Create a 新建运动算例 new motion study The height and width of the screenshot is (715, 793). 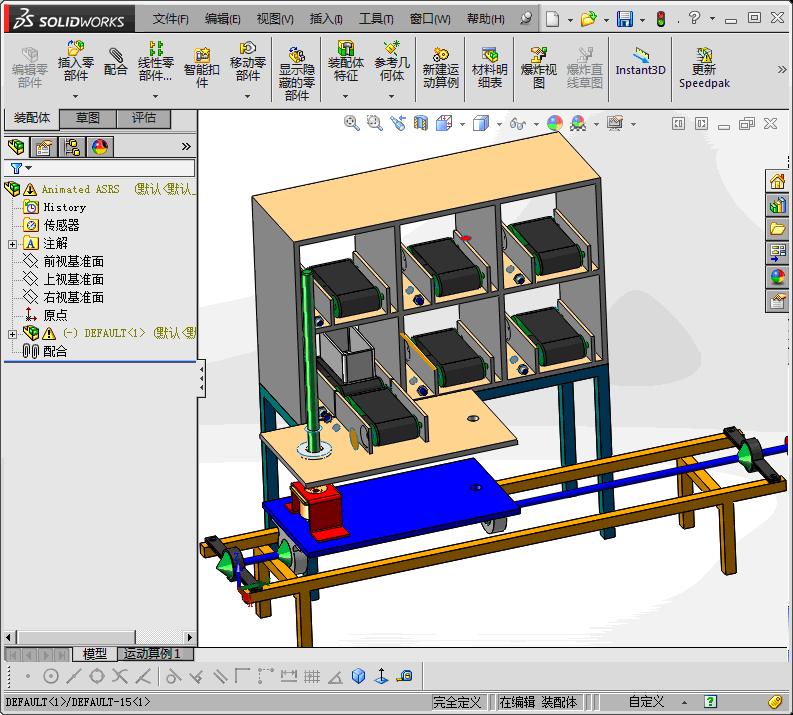[440, 68]
